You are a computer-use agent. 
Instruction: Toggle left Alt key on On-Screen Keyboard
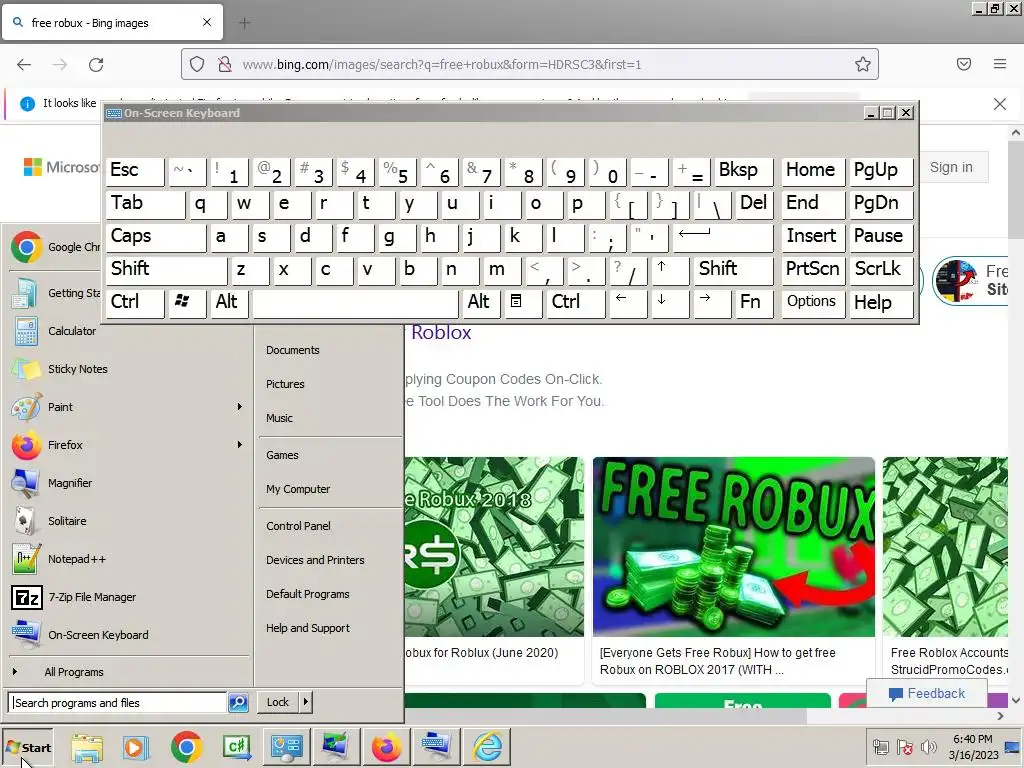tap(228, 302)
